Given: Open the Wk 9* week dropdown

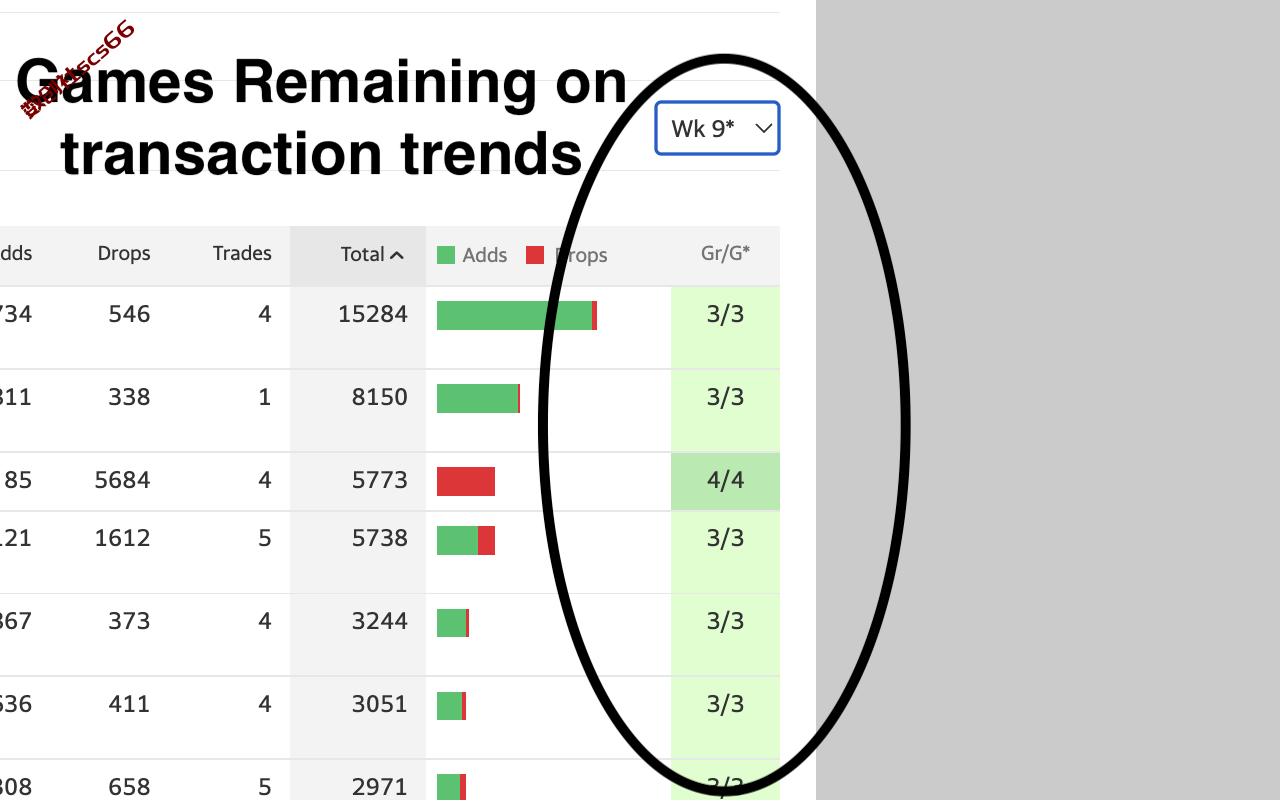Looking at the screenshot, I should [717, 128].
